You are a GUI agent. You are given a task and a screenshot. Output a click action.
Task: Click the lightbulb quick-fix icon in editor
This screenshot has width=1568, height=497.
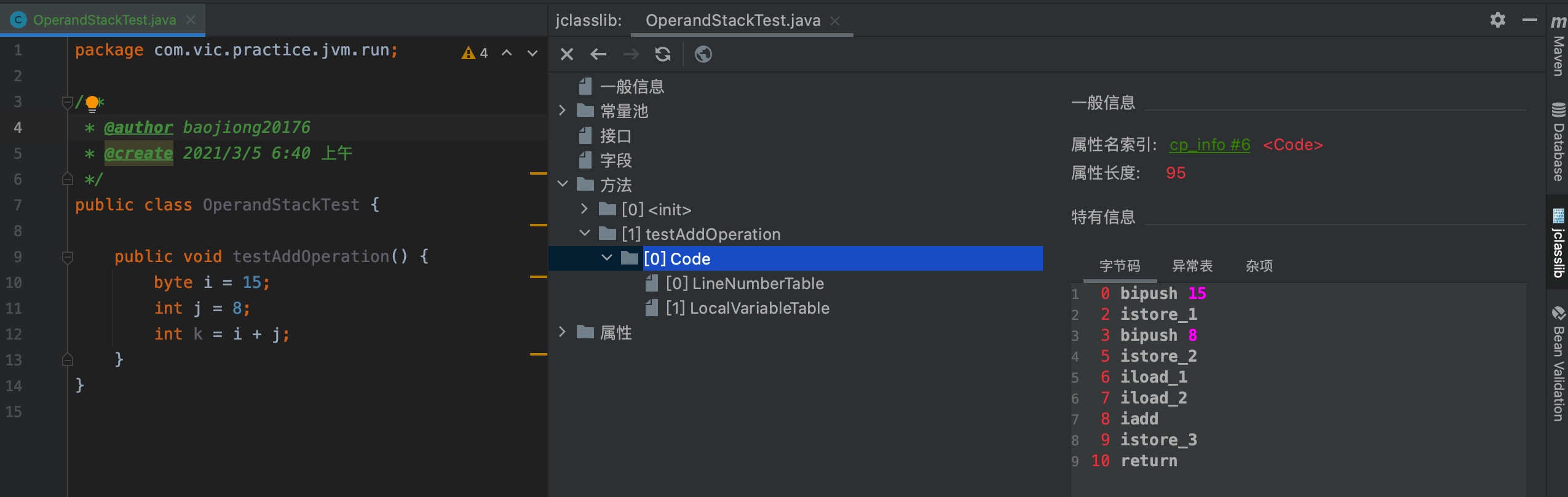[x=92, y=103]
